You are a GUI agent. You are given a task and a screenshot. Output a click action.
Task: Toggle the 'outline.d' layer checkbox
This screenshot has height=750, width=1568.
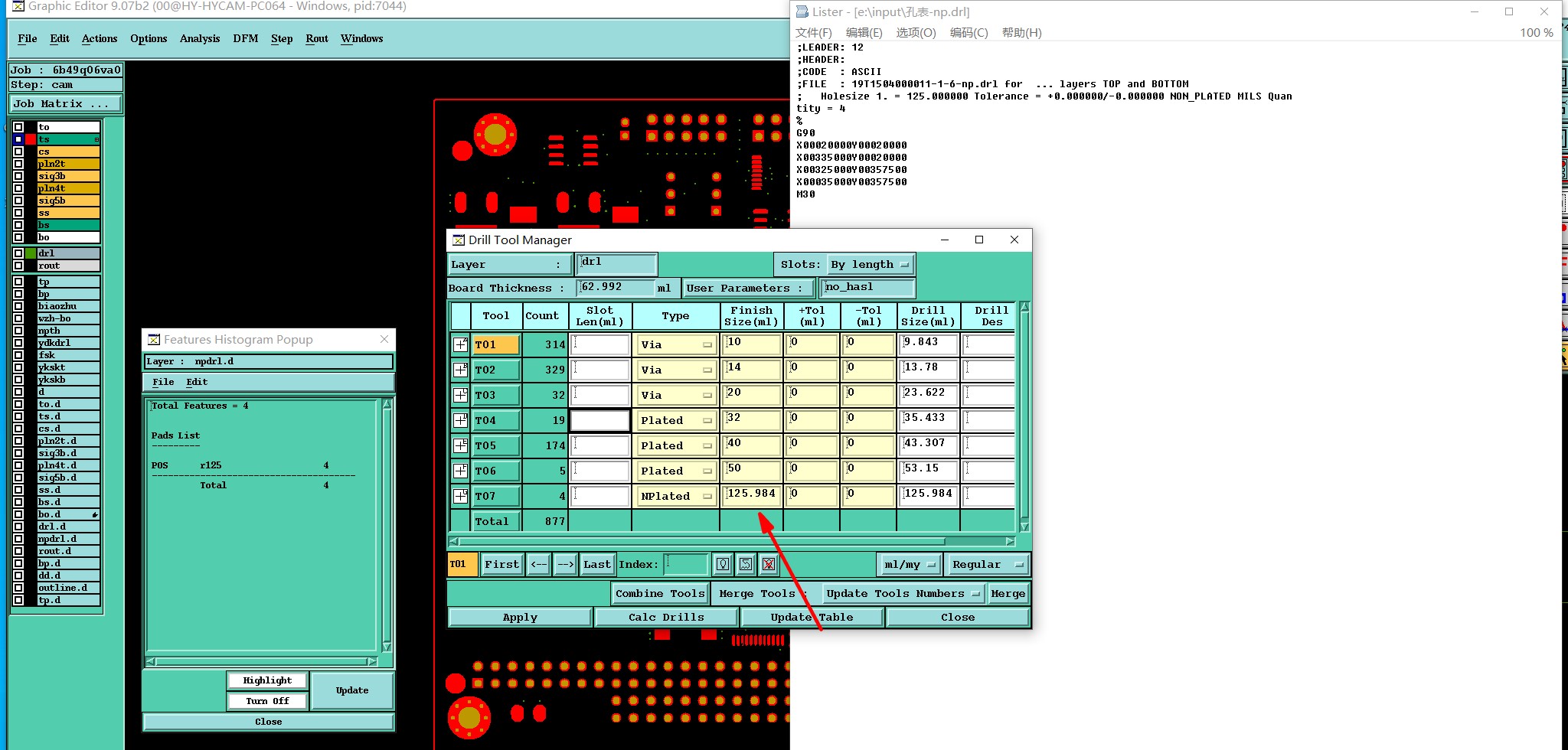18,588
